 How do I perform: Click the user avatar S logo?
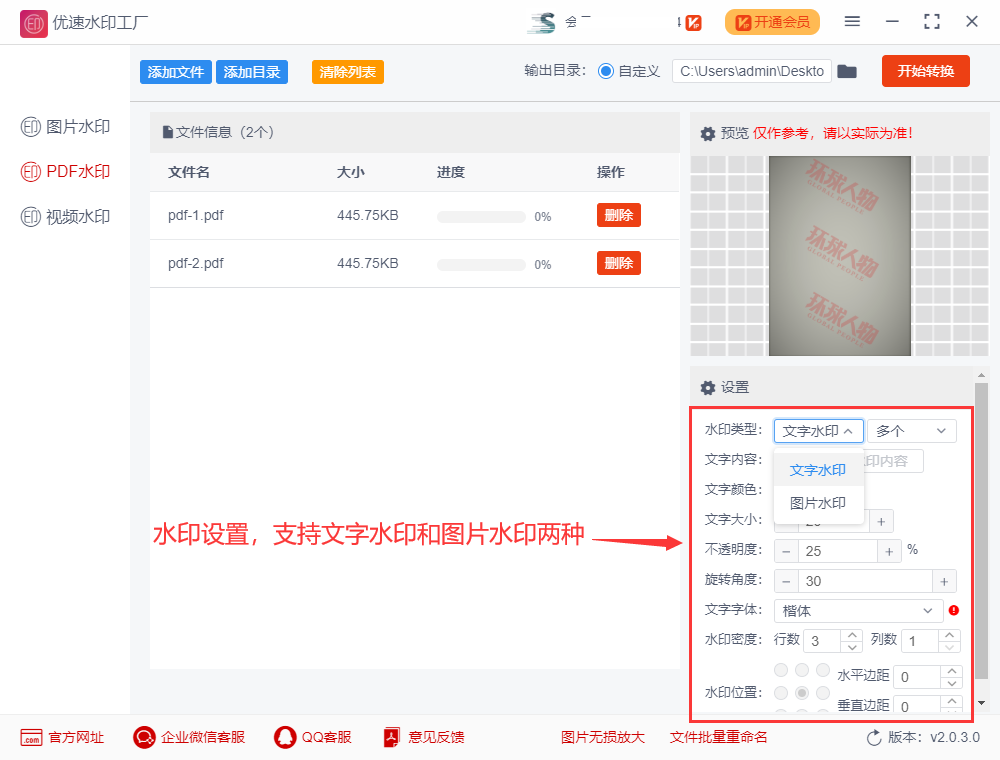point(542,24)
